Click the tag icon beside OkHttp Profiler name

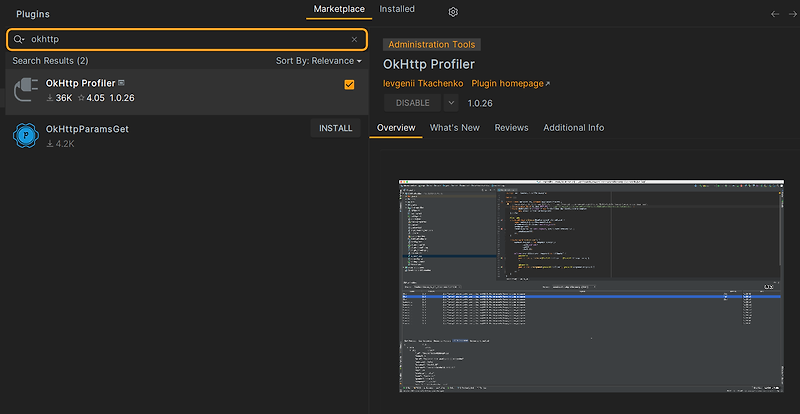(x=121, y=83)
